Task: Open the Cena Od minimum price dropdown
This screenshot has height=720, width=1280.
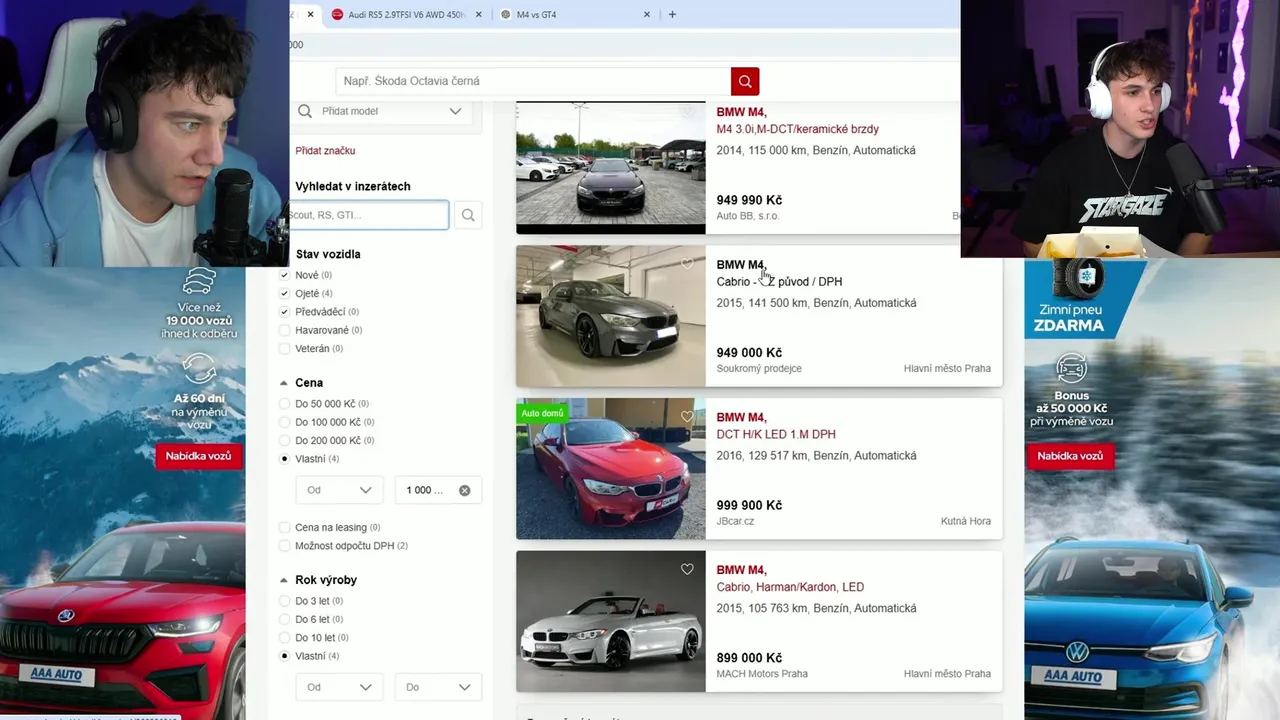Action: pyautogui.click(x=338, y=490)
